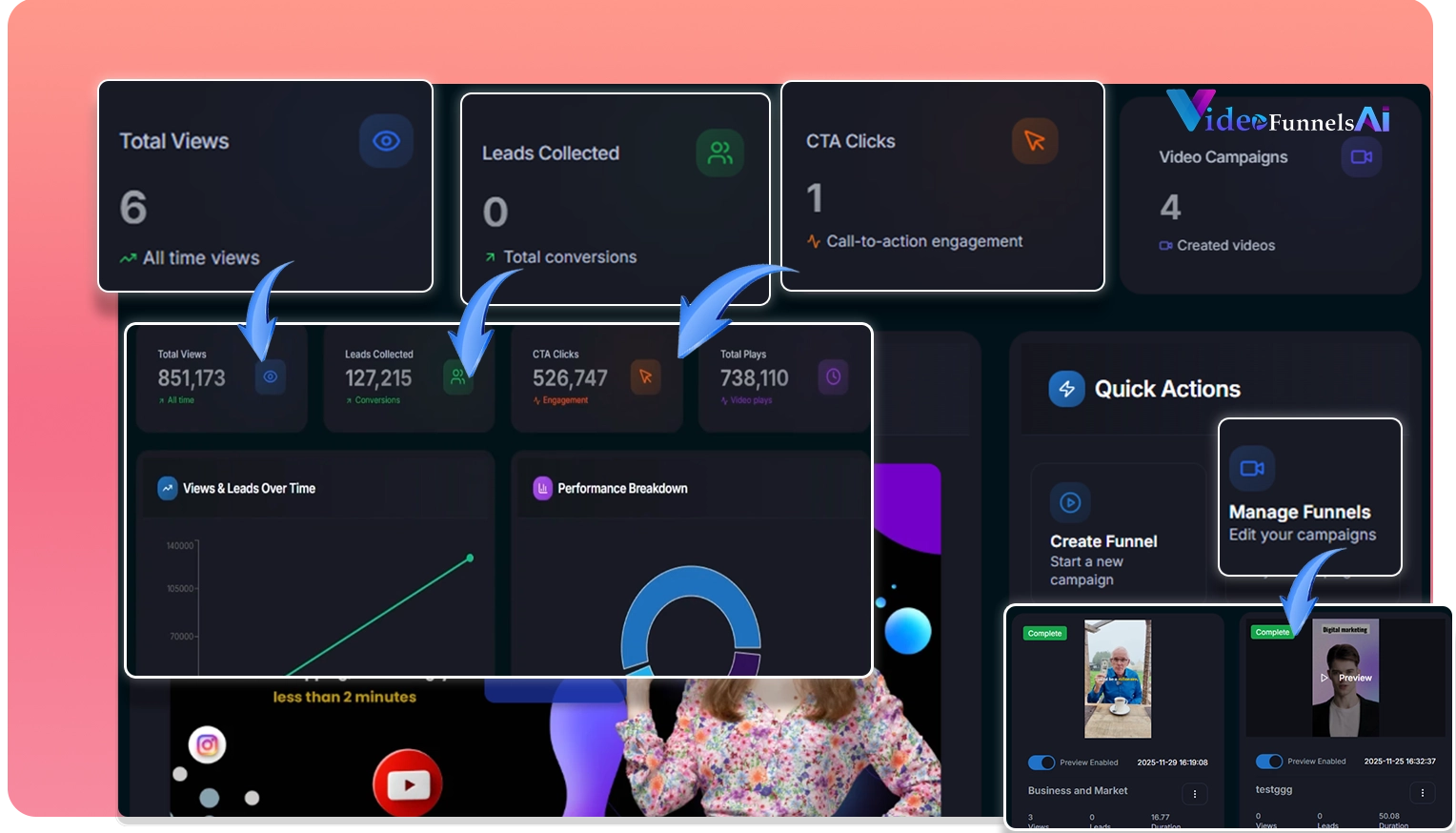Click the Instagram icon
The width and height of the screenshot is (1456, 833).
[x=207, y=744]
